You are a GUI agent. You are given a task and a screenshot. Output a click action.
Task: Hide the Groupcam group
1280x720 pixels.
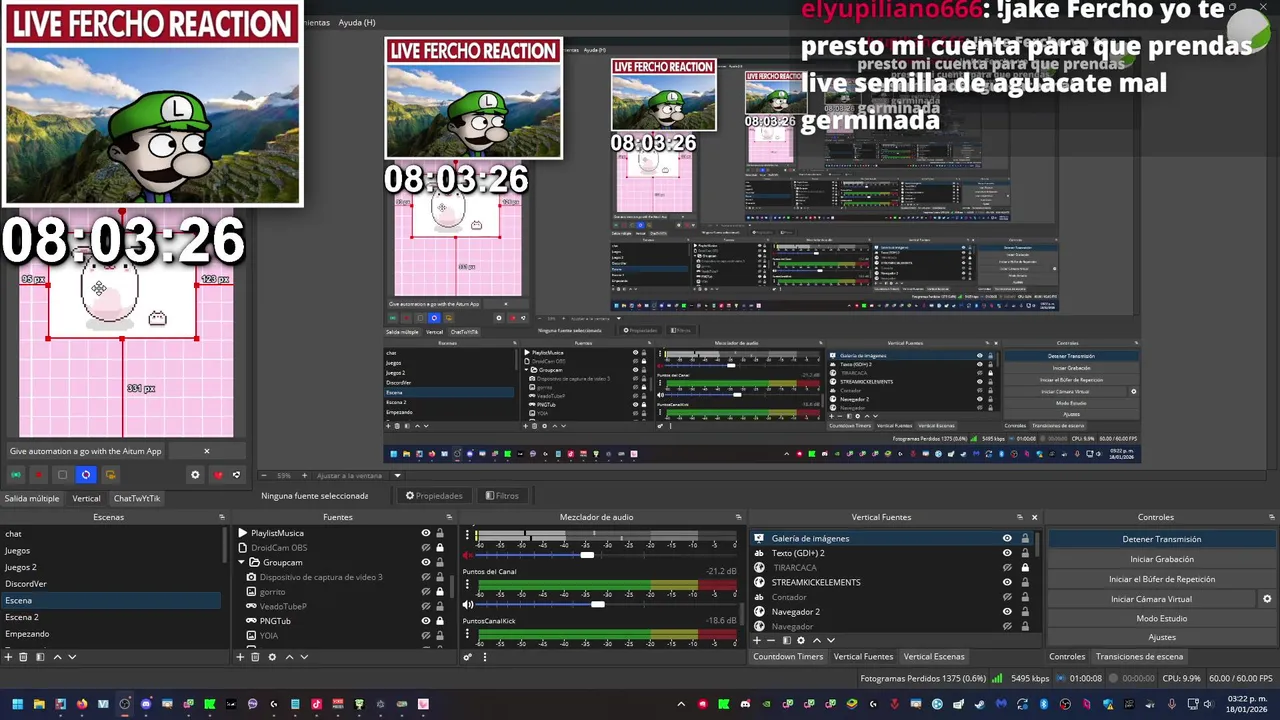tap(426, 562)
